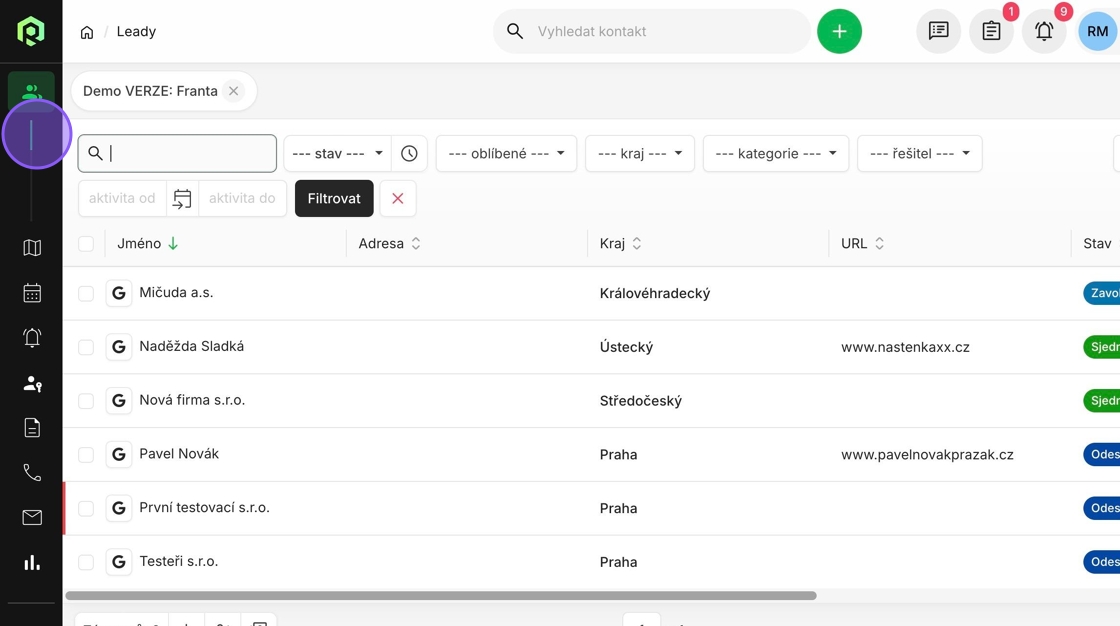The height and width of the screenshot is (626, 1120).
Task: Click the G icon beside První testovací s.r.o.
Action: click(119, 508)
